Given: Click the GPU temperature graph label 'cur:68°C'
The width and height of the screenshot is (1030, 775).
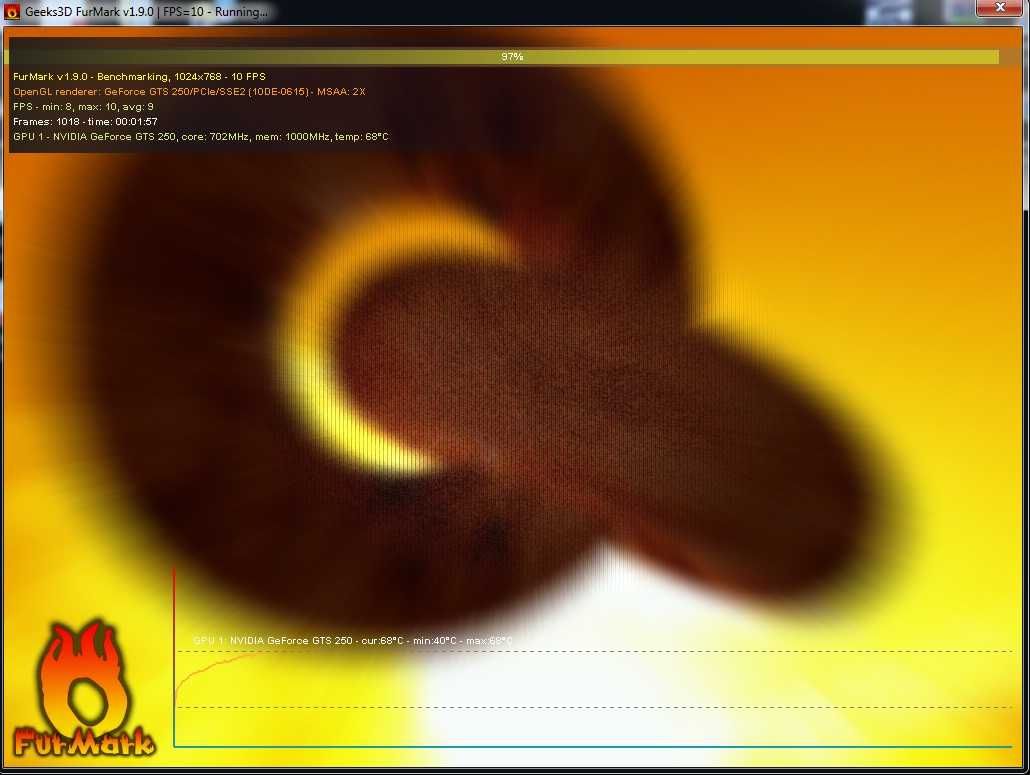Looking at the screenshot, I should tap(382, 640).
